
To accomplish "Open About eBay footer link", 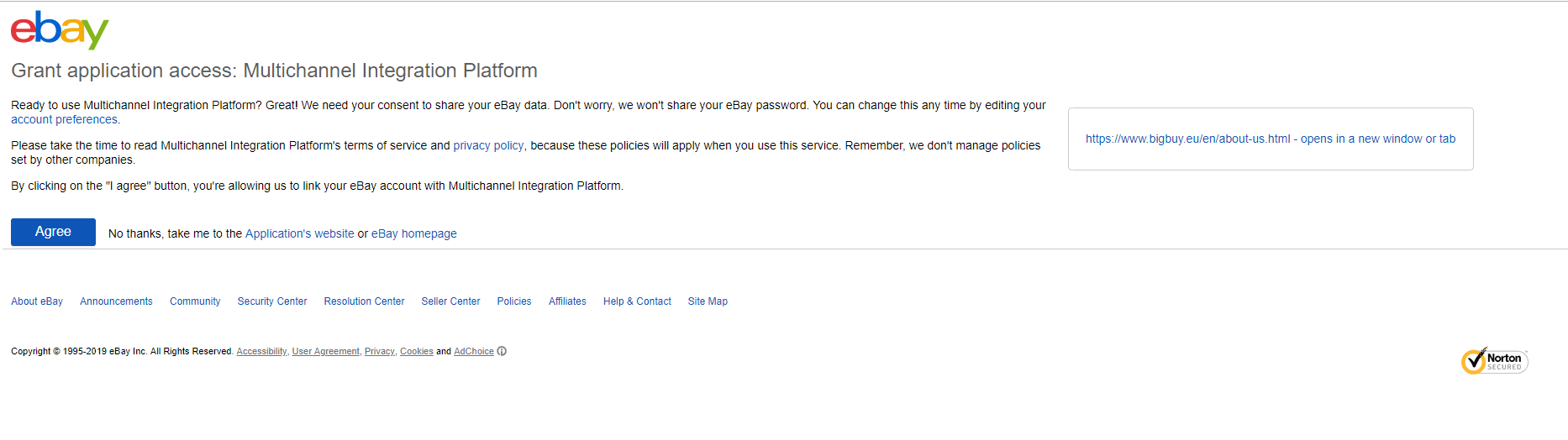I will tap(37, 301).
